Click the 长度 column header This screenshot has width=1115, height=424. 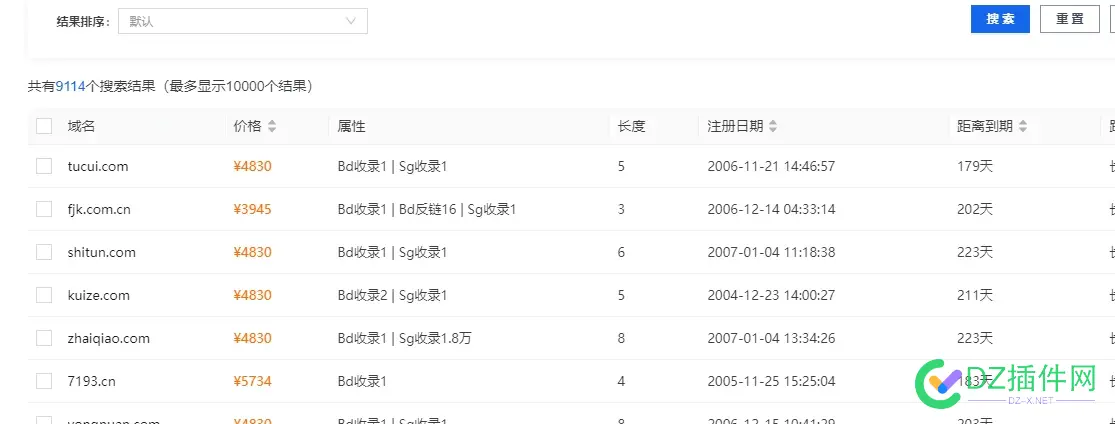click(x=631, y=127)
